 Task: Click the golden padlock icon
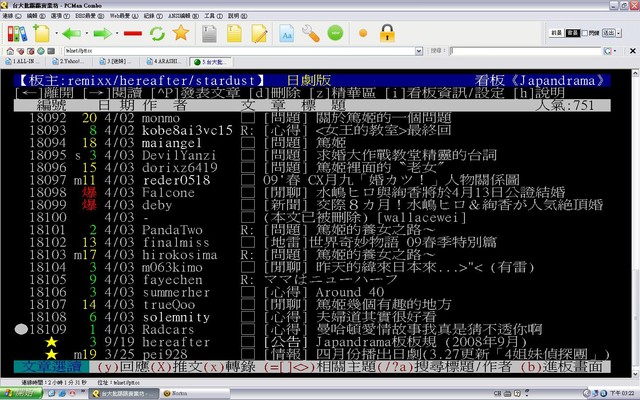point(387,33)
